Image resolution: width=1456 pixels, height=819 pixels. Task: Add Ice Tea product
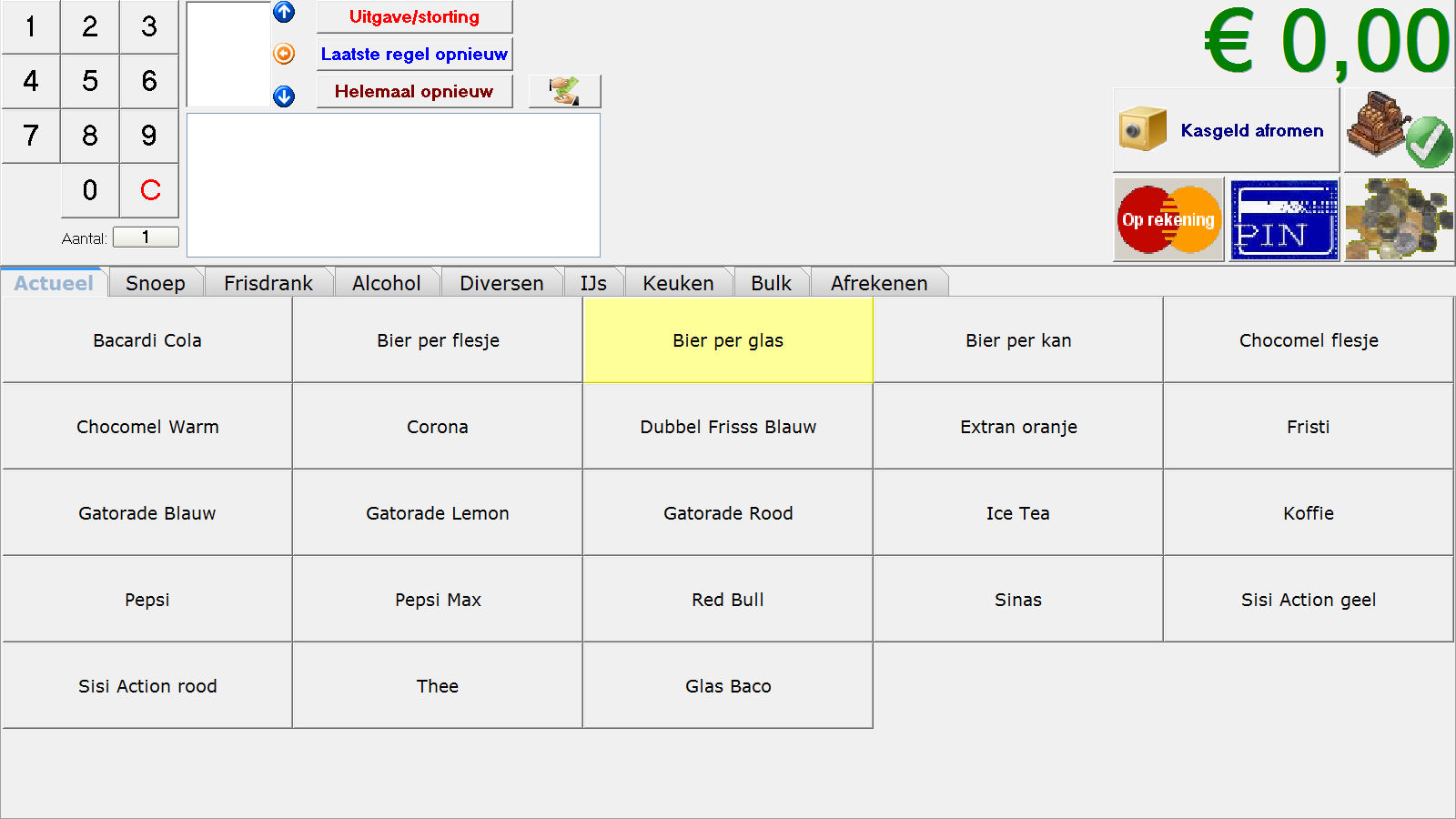click(x=1018, y=513)
